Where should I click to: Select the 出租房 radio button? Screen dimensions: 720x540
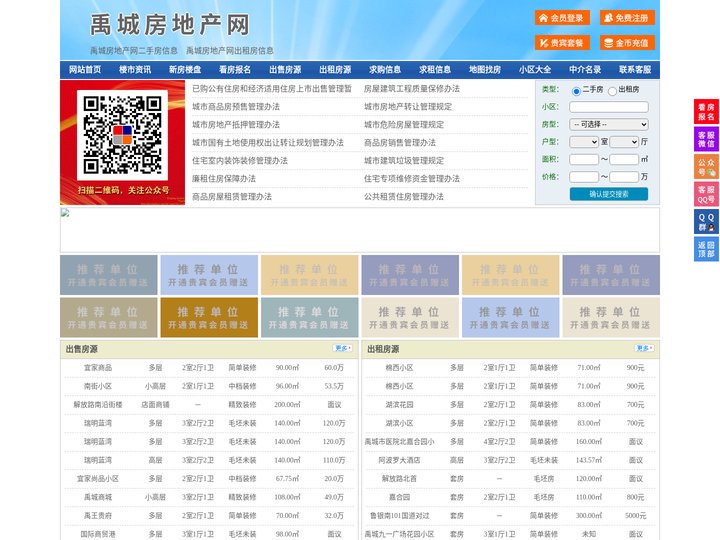[612, 91]
